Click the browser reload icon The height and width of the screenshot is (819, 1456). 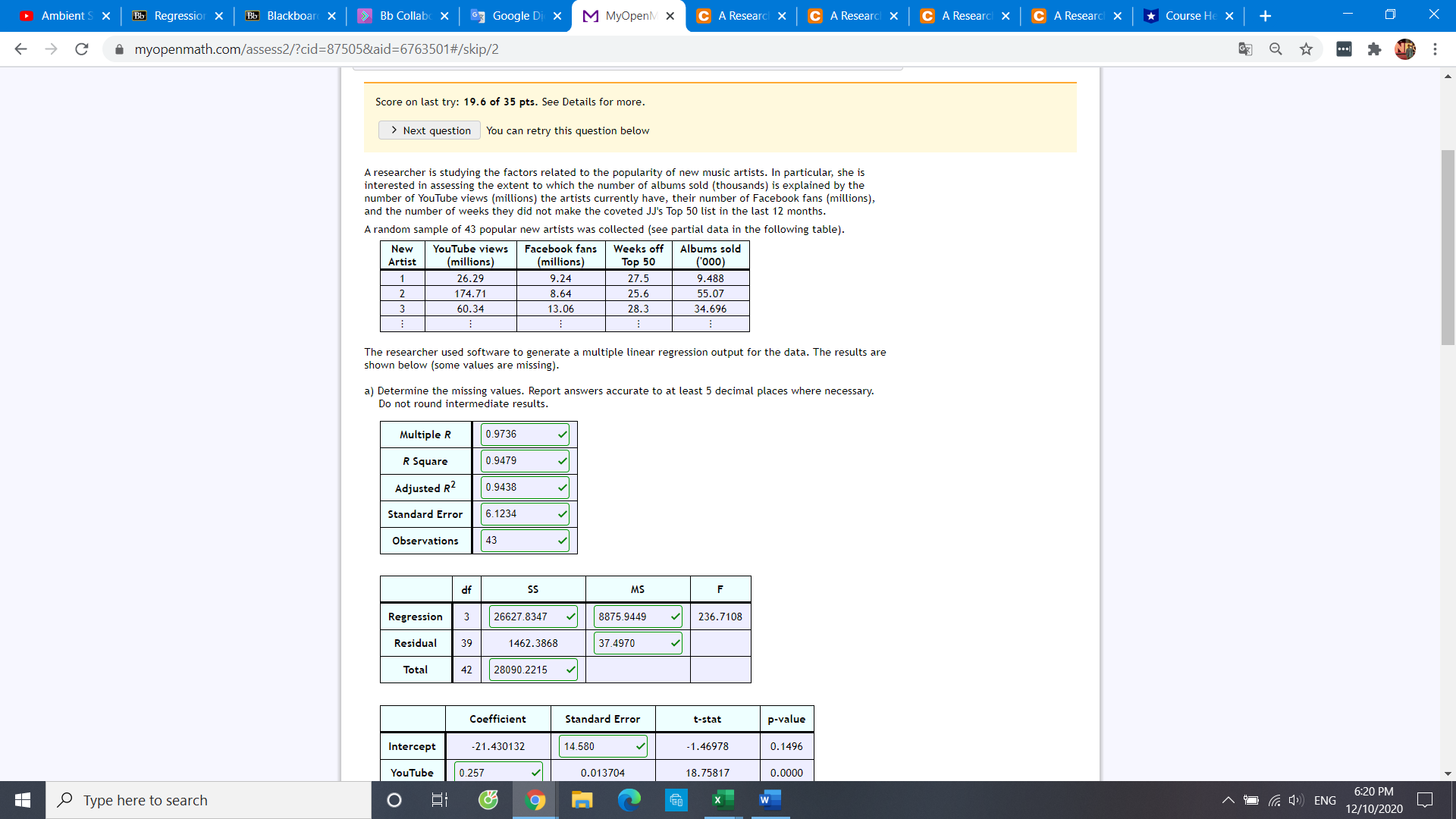[81, 49]
